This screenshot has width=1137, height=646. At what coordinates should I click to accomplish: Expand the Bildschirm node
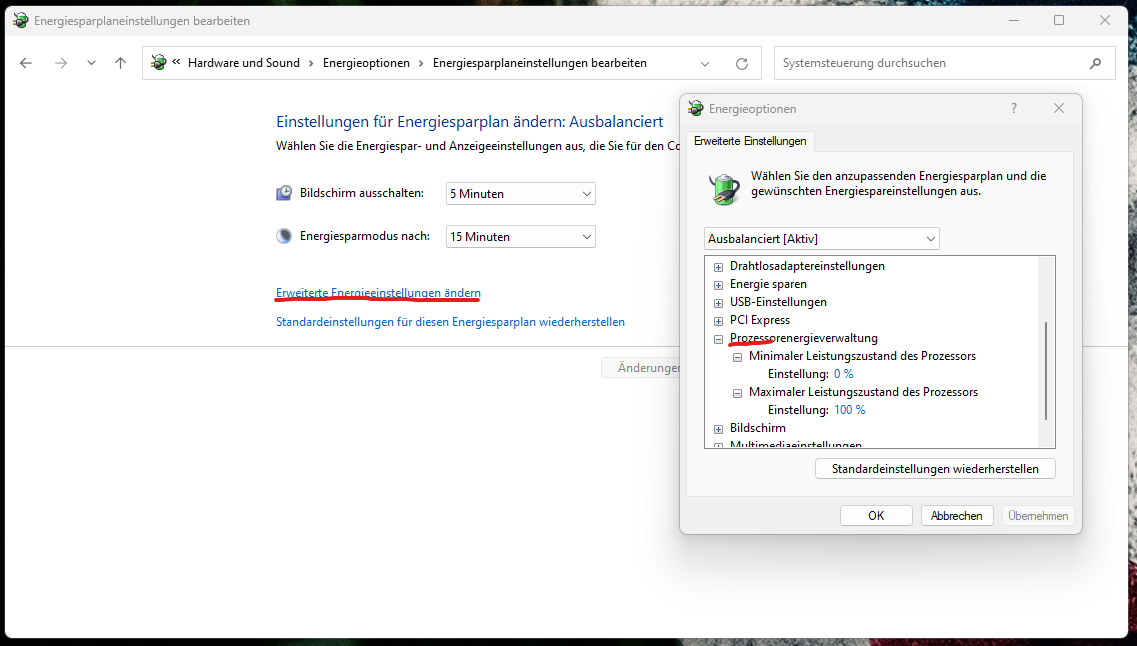[x=719, y=429]
